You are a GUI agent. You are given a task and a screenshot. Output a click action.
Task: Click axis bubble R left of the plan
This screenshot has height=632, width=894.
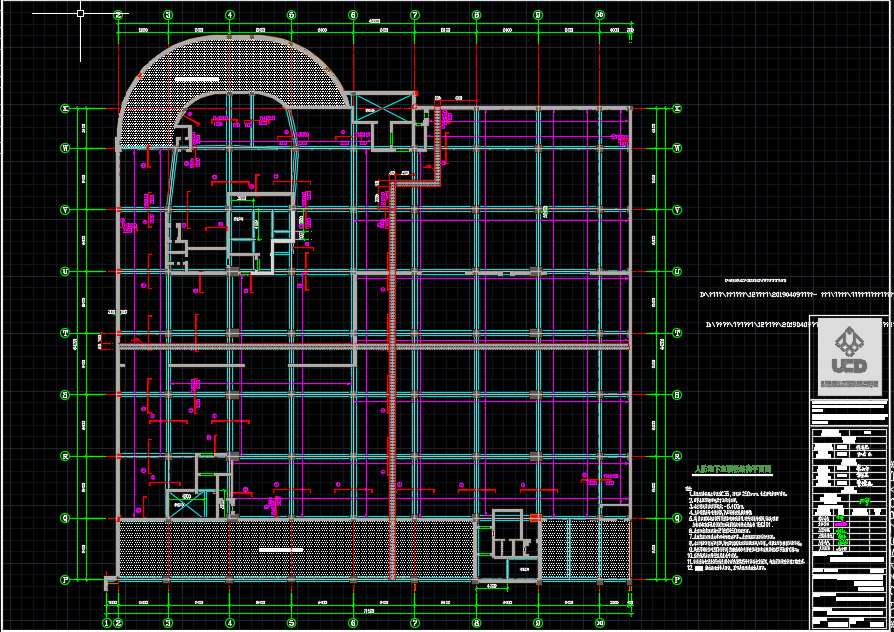click(x=66, y=456)
